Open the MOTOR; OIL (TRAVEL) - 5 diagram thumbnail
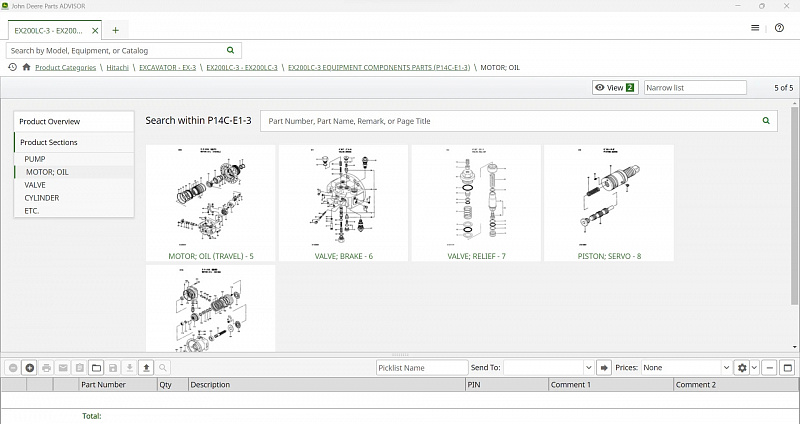Image resolution: width=800 pixels, height=424 pixels. [211, 203]
